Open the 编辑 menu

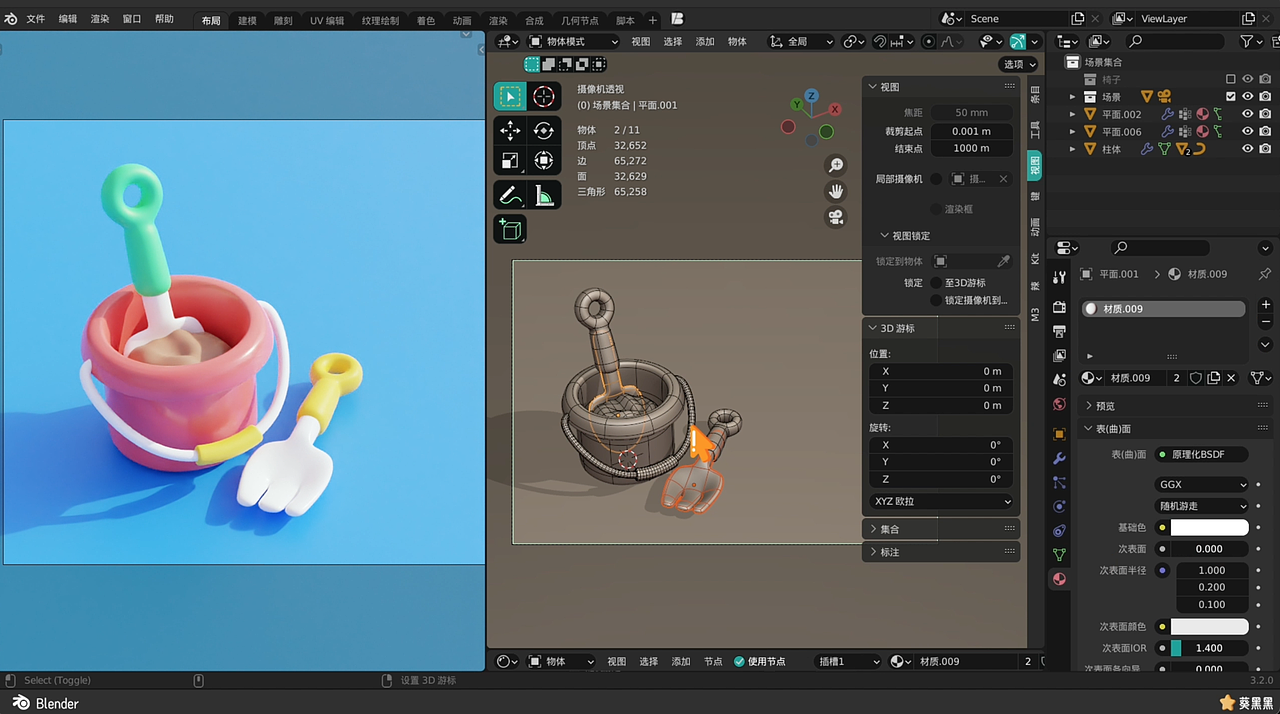pos(67,19)
